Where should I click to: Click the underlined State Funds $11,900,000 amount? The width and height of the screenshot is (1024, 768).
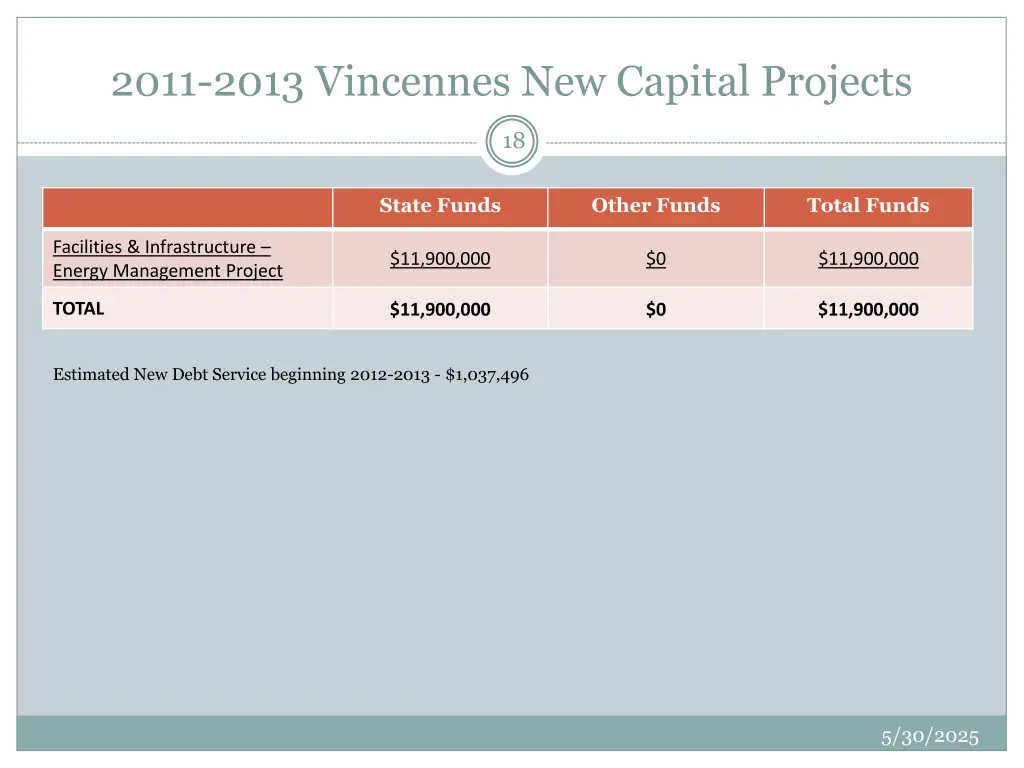pyautogui.click(x=440, y=259)
